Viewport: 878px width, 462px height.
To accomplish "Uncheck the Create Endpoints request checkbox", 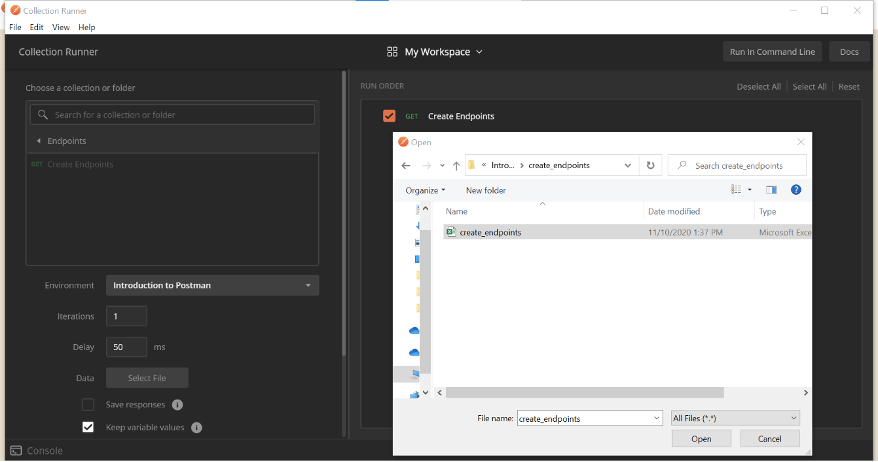I will [x=389, y=116].
